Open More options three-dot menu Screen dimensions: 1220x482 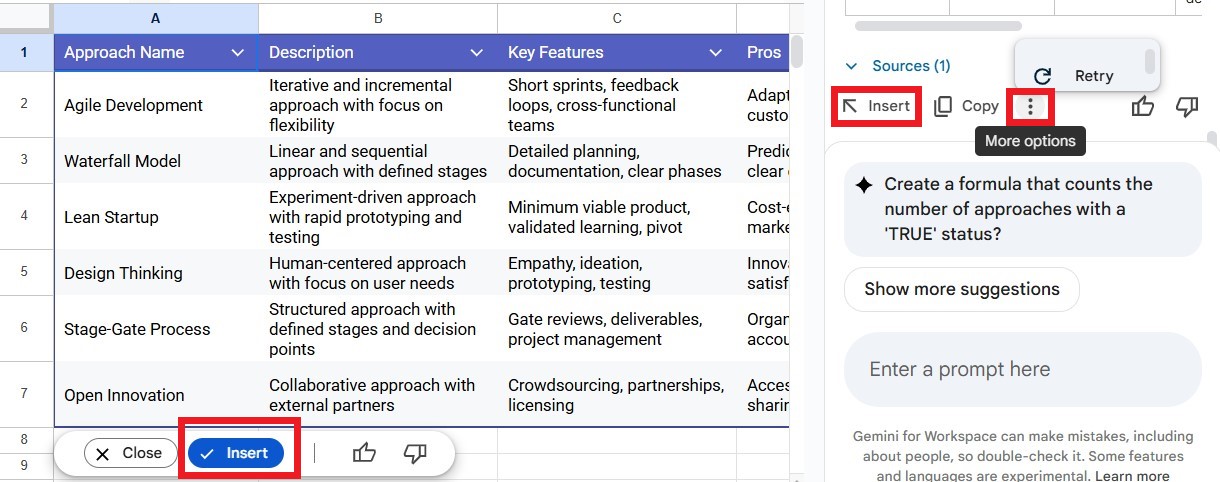1030,106
